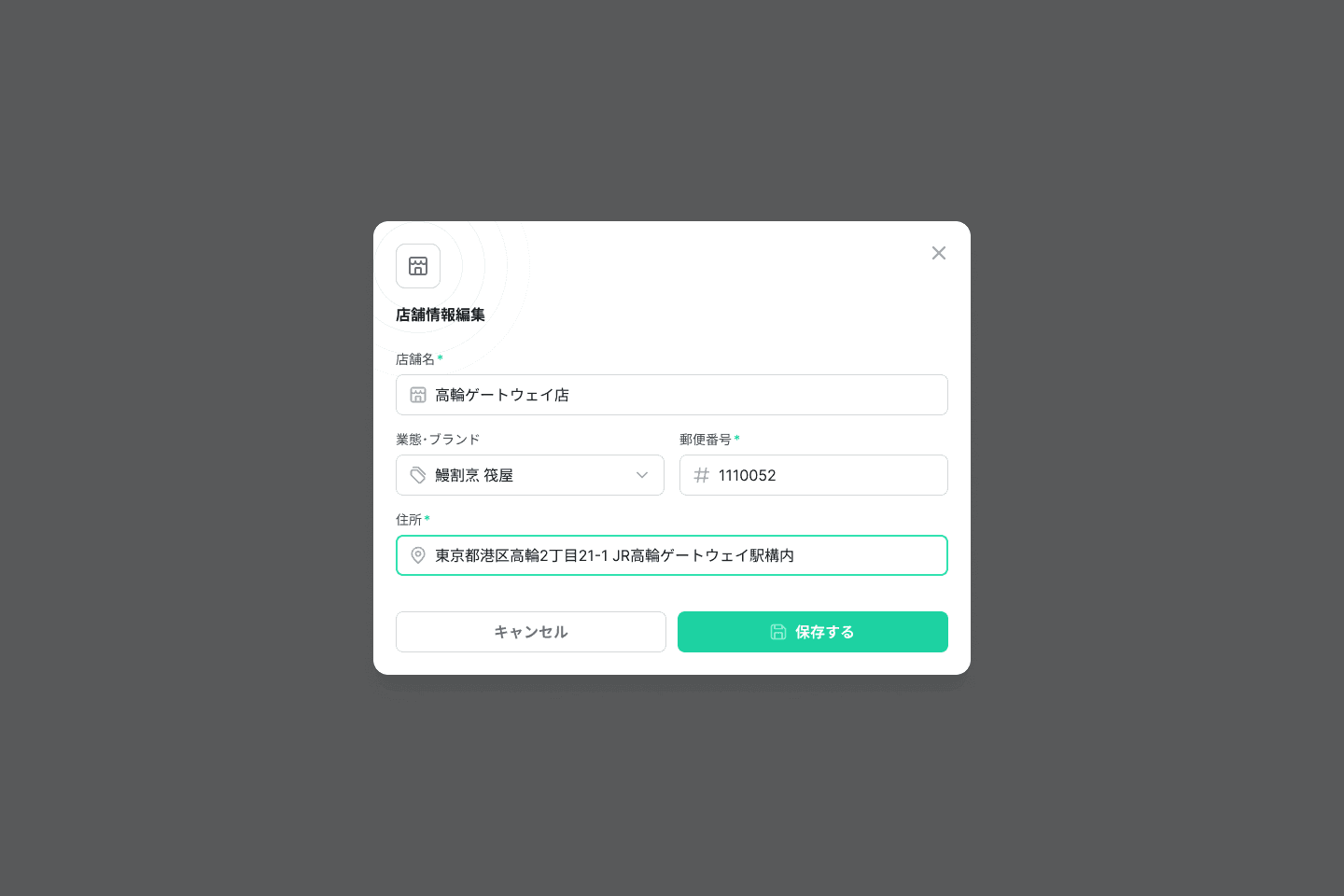Screen dimensions: 1344x896
Task: Click the 業態・ブランド label text
Action: click(438, 440)
